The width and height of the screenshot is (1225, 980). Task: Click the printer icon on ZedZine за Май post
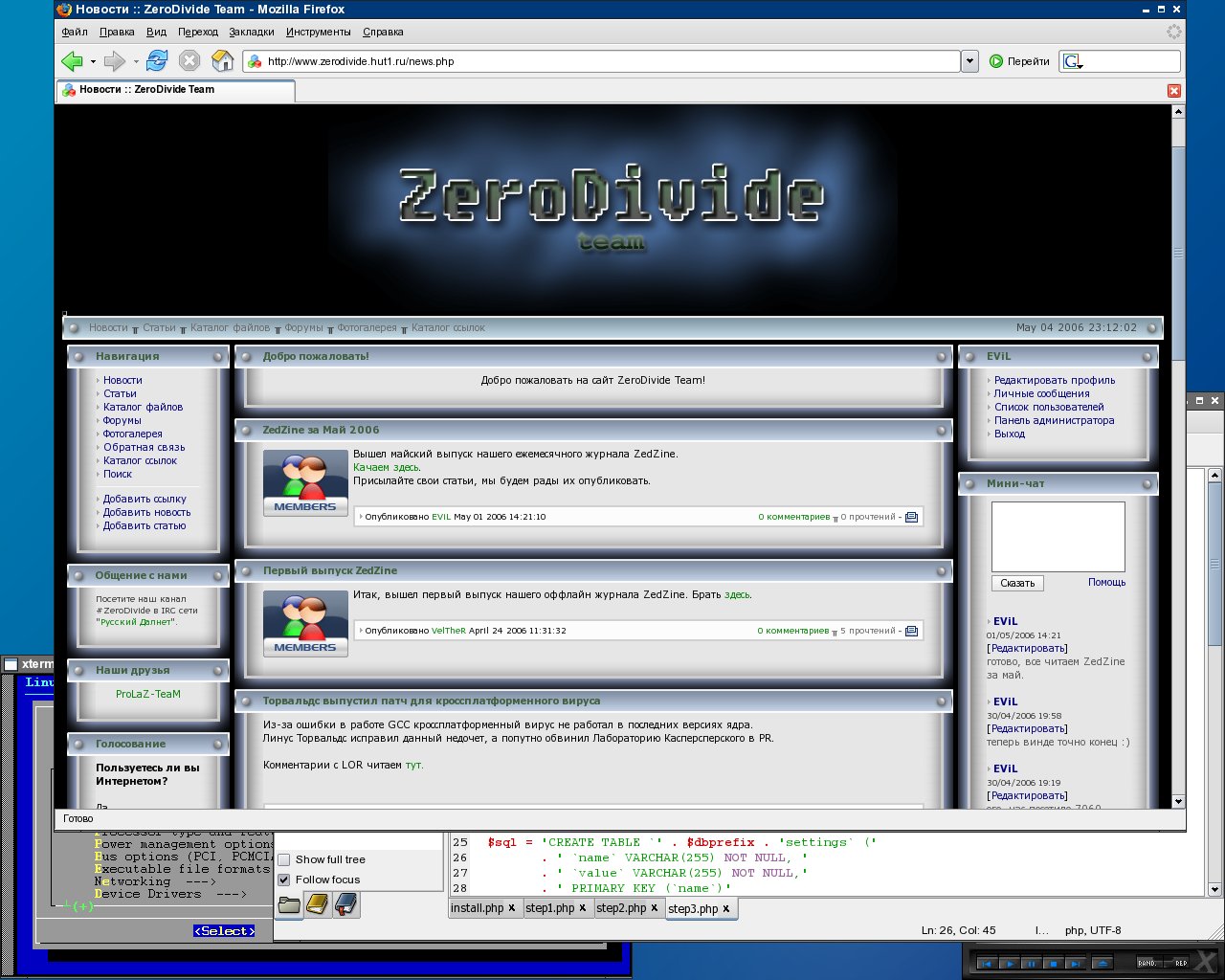click(911, 517)
